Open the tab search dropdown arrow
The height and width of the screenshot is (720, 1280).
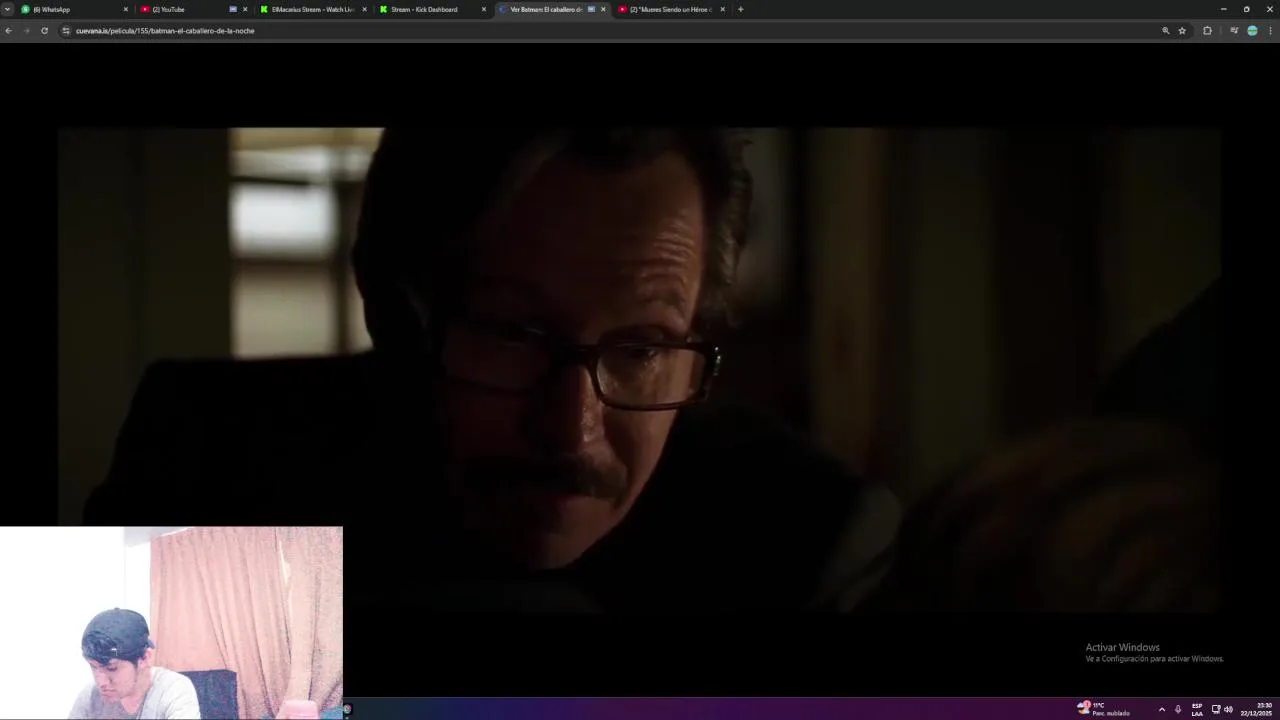click(7, 9)
